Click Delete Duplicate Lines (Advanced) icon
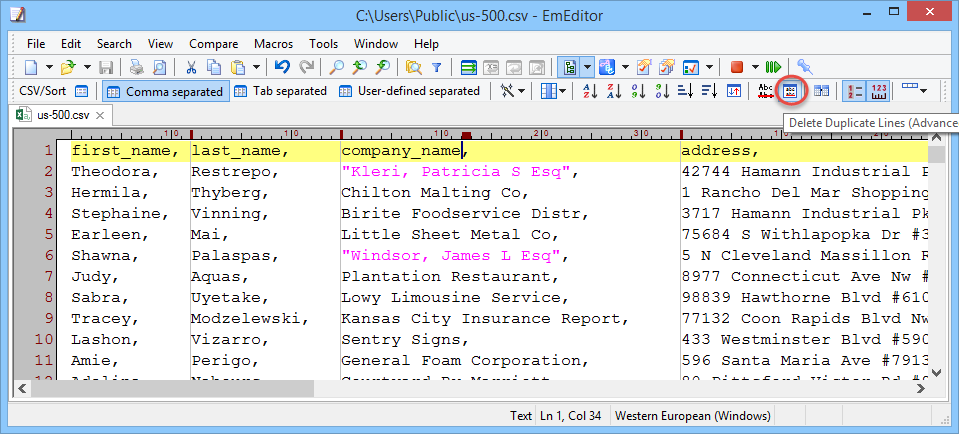The width and height of the screenshot is (959, 434). coord(790,91)
